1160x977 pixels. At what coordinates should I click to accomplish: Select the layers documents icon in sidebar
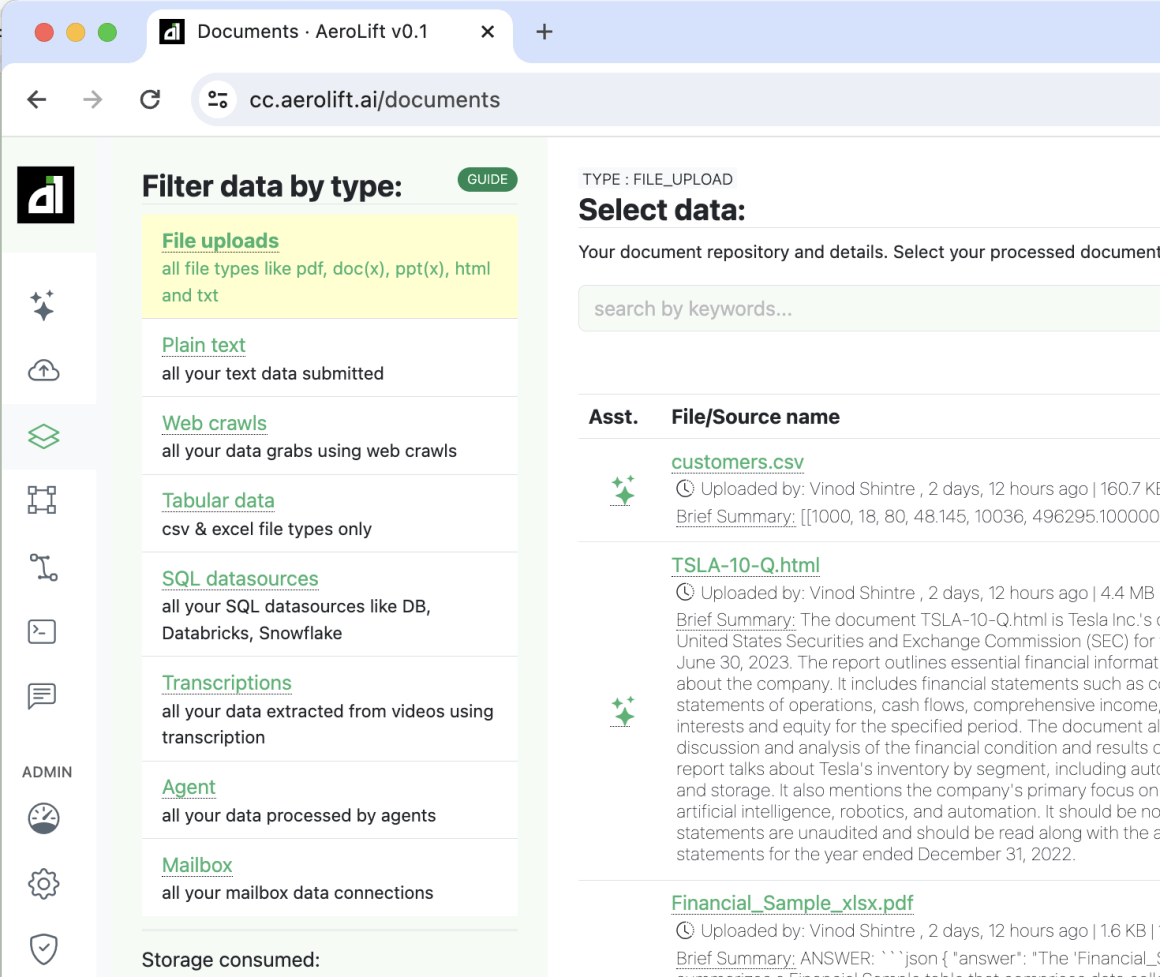point(44,436)
